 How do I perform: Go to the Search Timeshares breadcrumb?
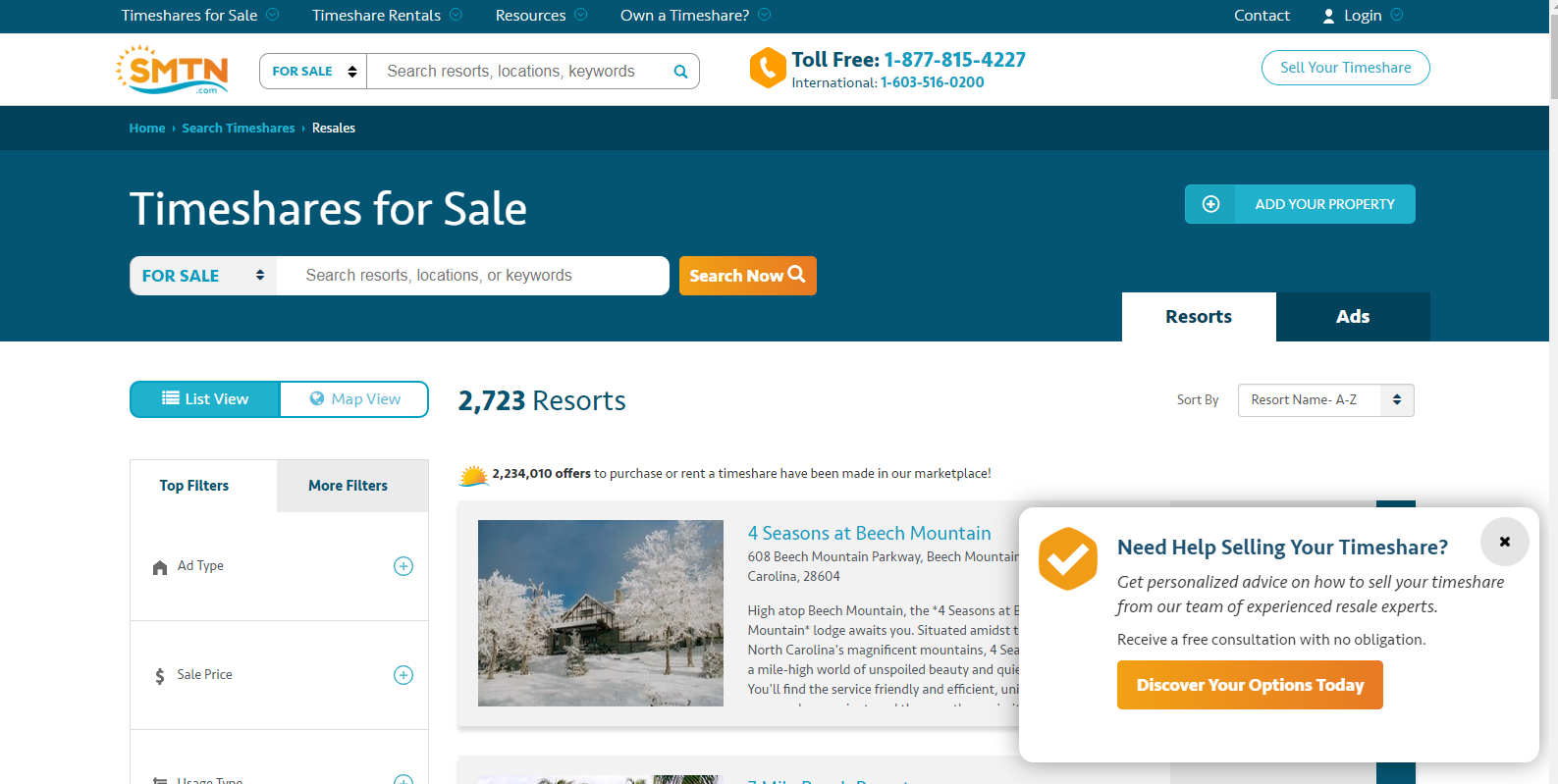pyautogui.click(x=239, y=129)
